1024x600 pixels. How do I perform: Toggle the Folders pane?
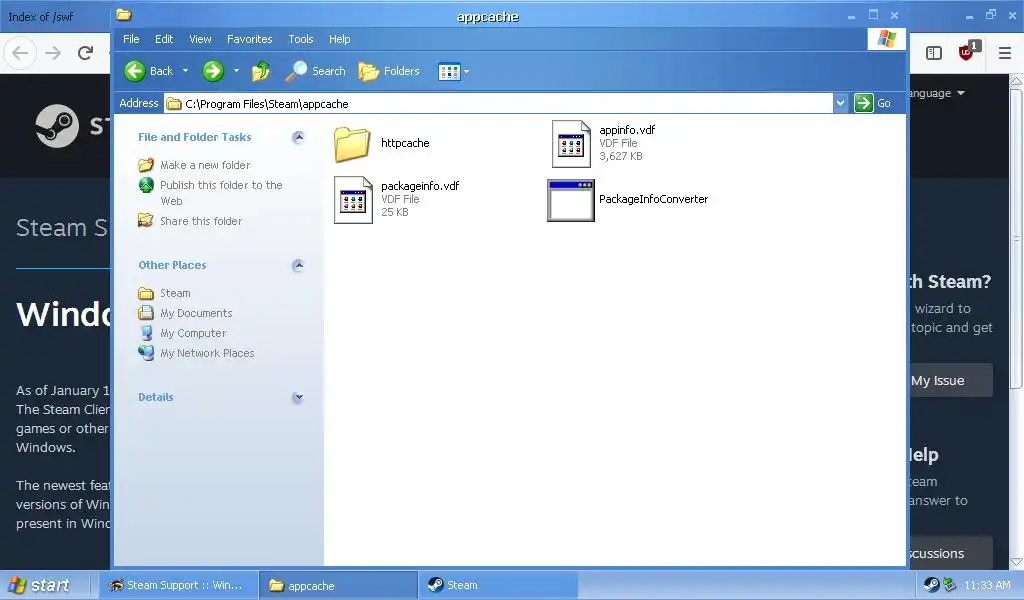(x=389, y=71)
